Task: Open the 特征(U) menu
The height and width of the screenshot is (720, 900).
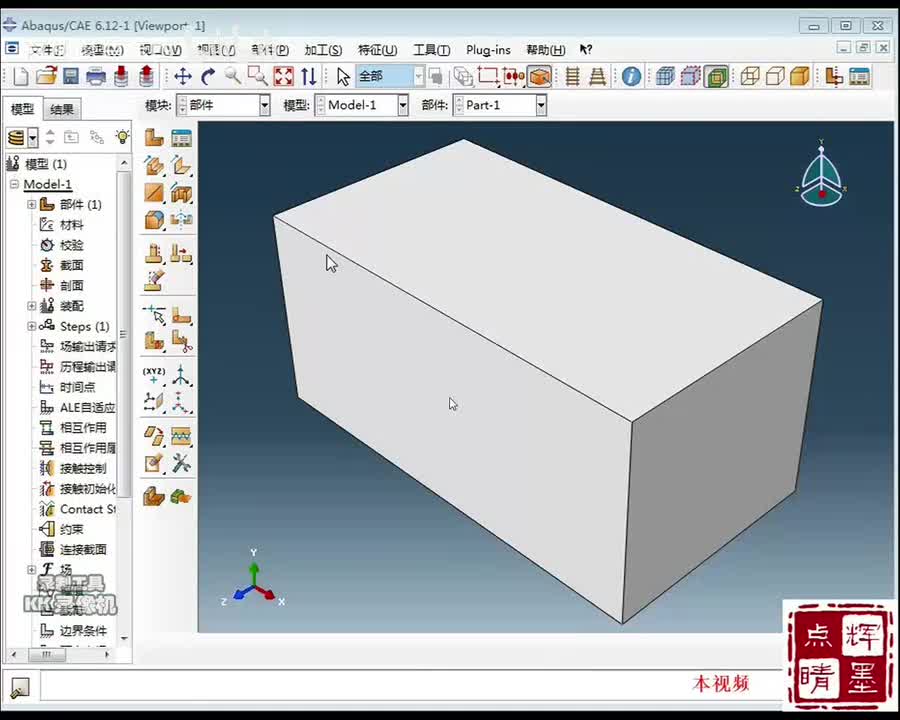Action: pos(377,50)
